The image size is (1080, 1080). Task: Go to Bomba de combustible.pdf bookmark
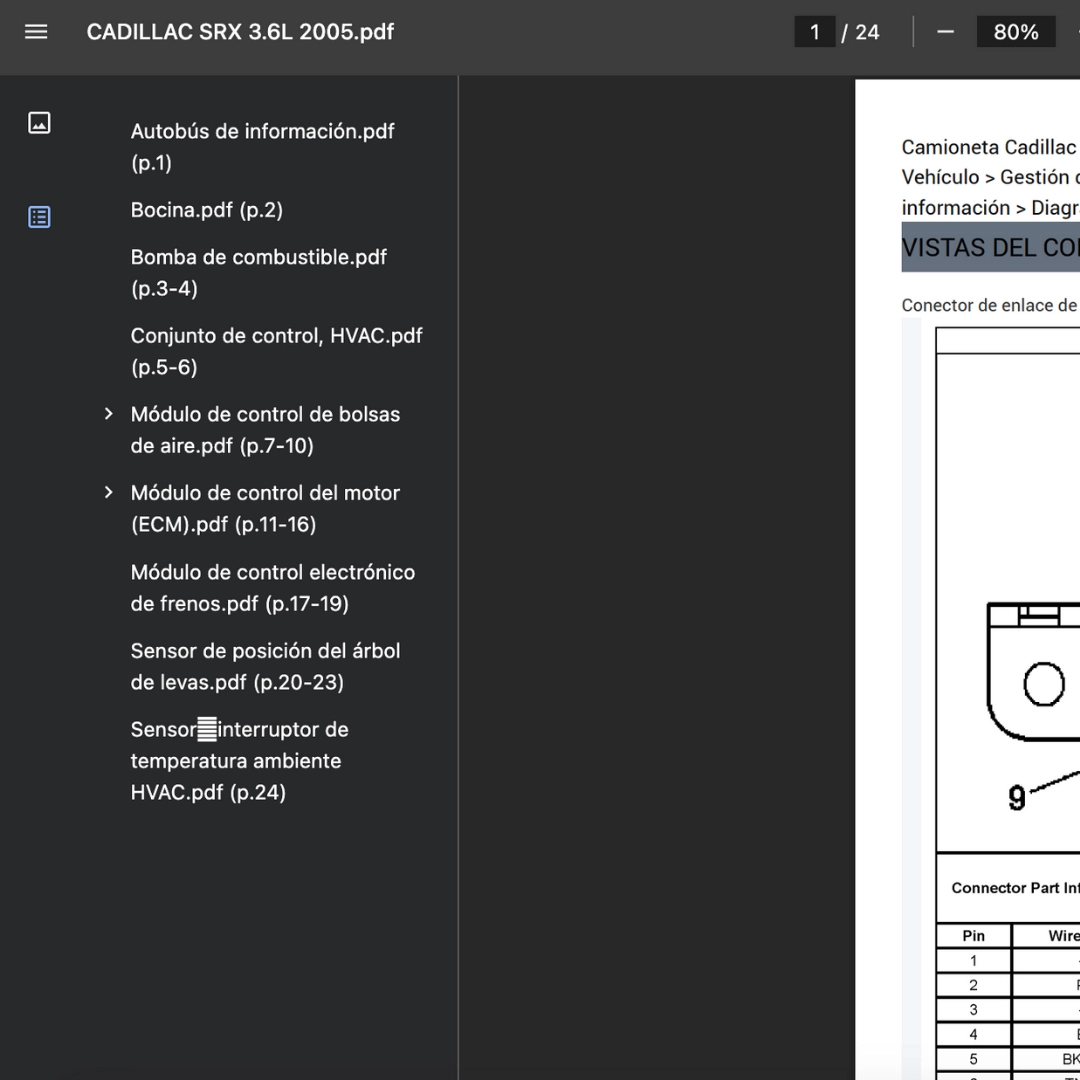click(x=259, y=273)
